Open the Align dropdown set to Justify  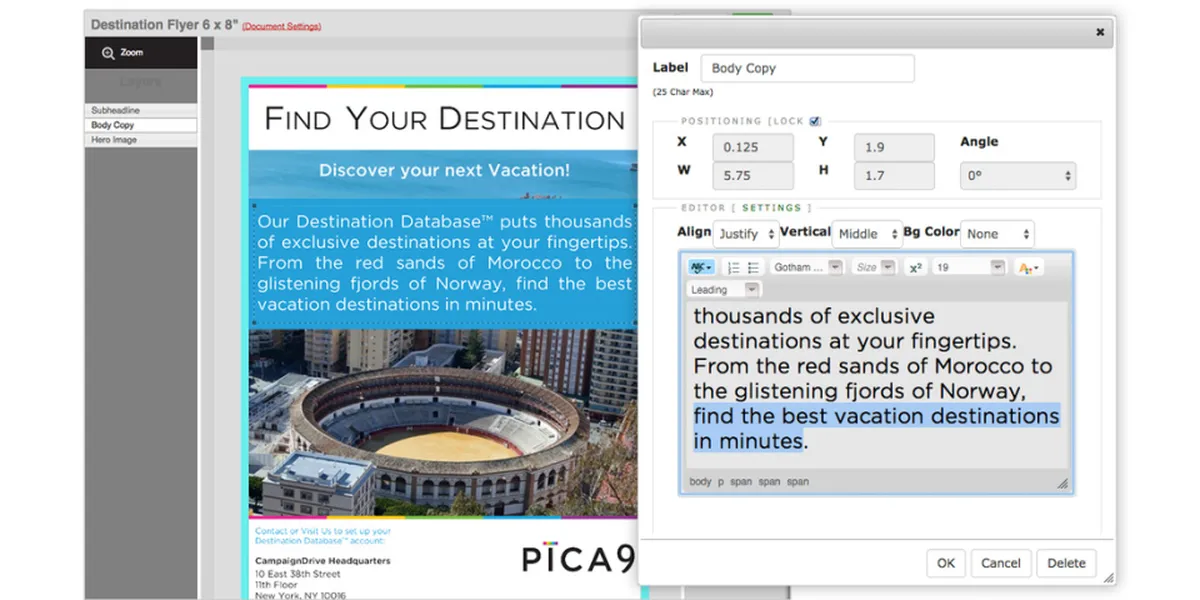point(746,234)
